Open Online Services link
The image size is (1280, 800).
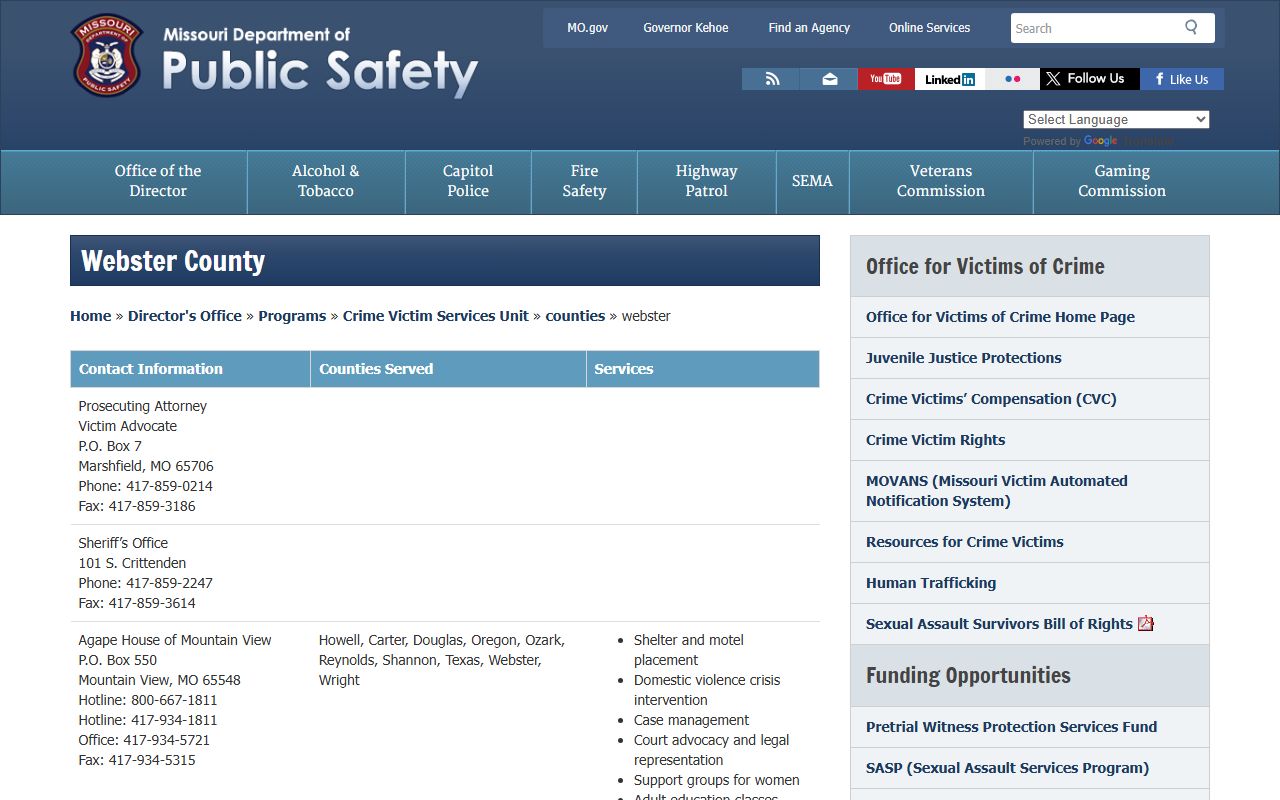930,28
